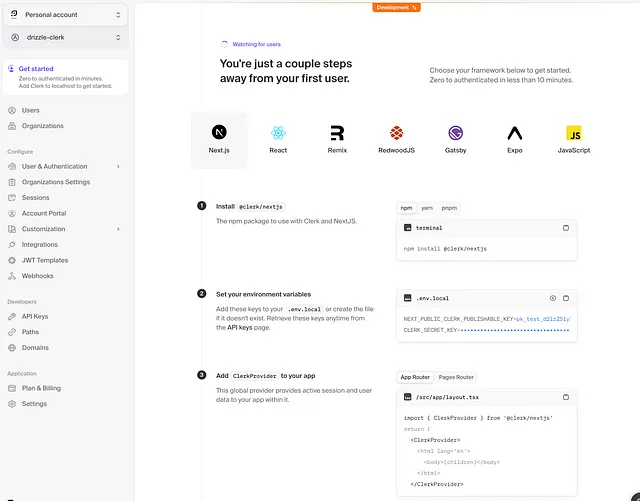The width and height of the screenshot is (640, 501).
Task: Open the drizzle-clerk application switcher
Action: click(x=65, y=37)
